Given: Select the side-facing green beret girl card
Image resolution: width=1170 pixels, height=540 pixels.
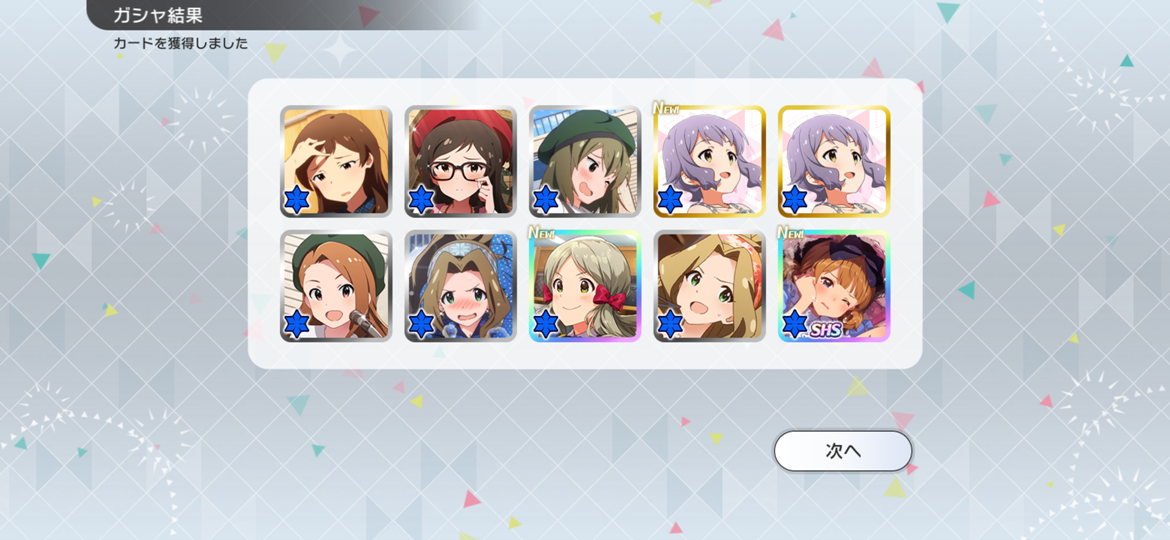Looking at the screenshot, I should pyautogui.click(x=585, y=161).
